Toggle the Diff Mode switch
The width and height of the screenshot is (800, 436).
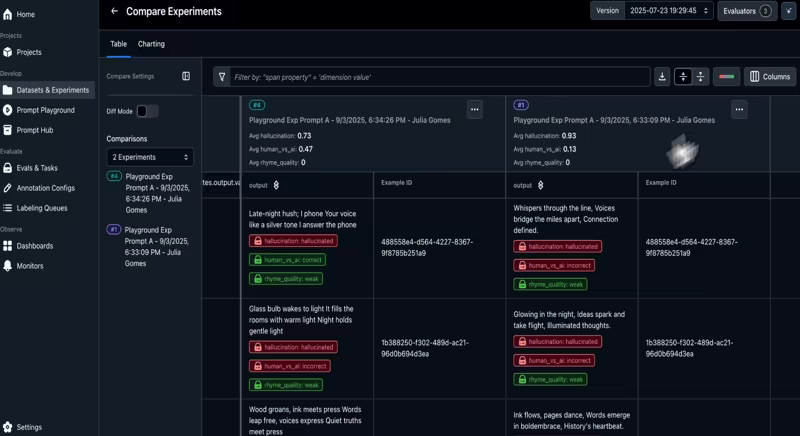(x=147, y=111)
